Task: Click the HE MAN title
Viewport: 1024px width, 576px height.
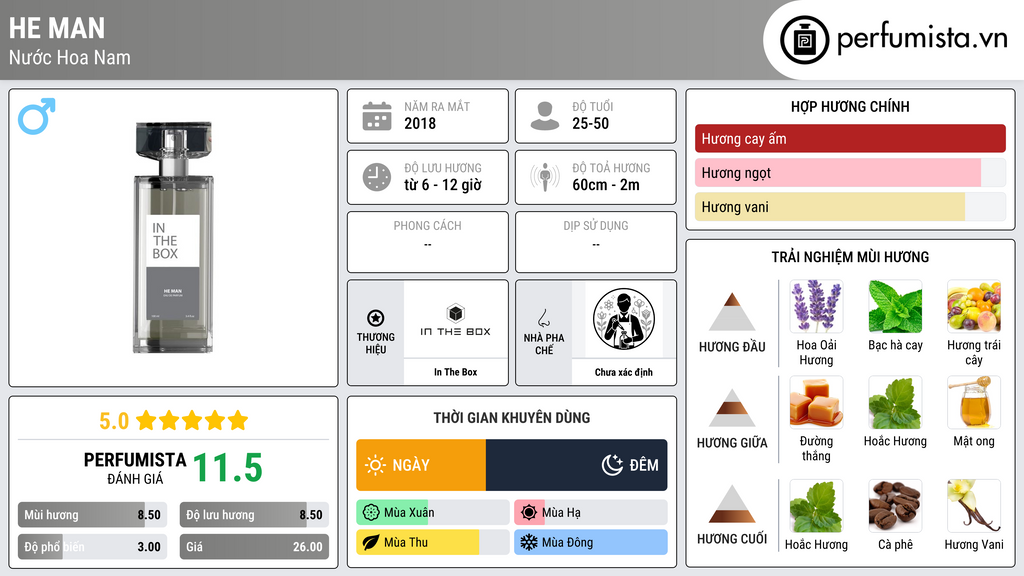Action: 57,28
